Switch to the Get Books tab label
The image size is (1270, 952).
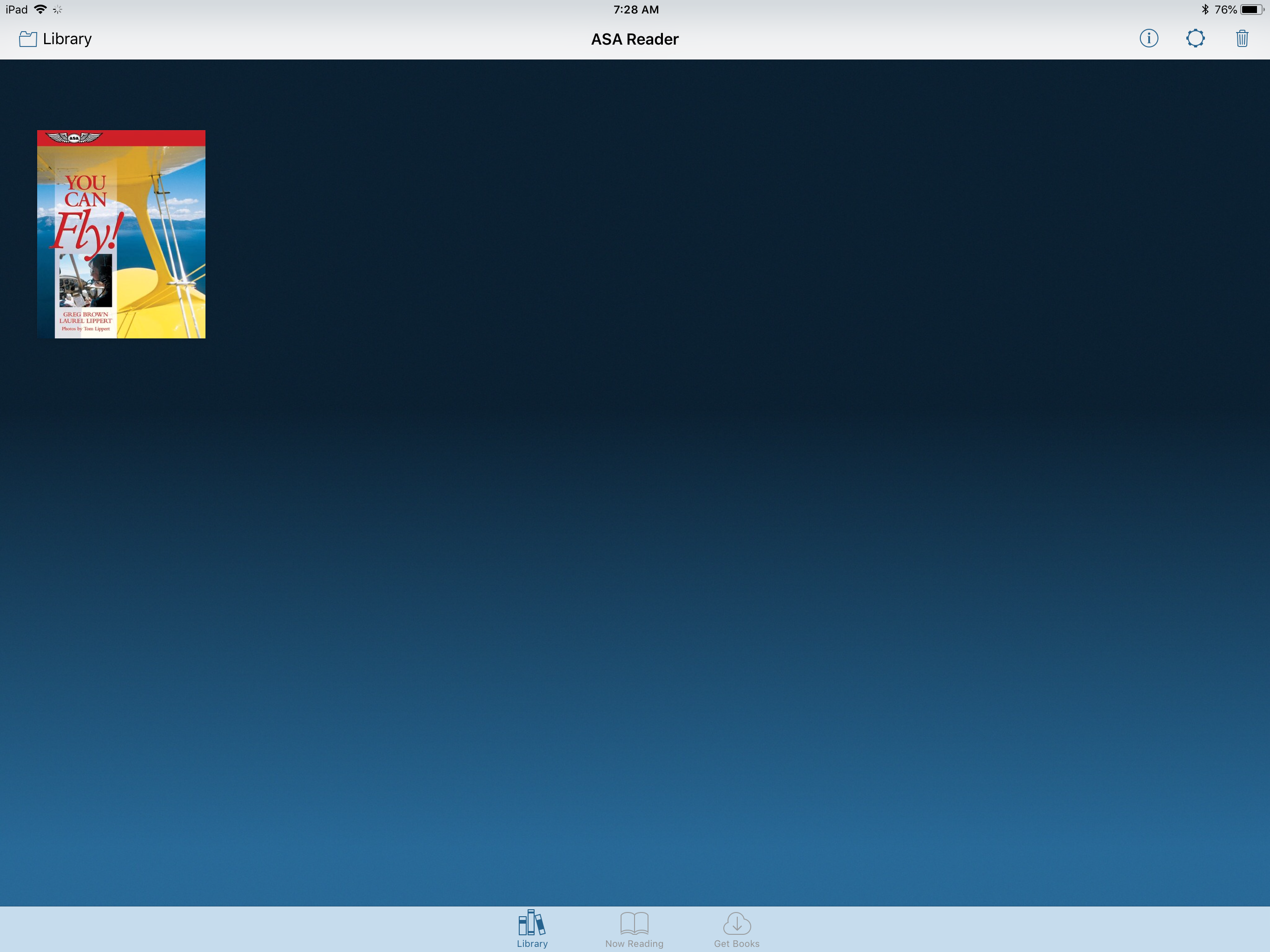tap(737, 943)
